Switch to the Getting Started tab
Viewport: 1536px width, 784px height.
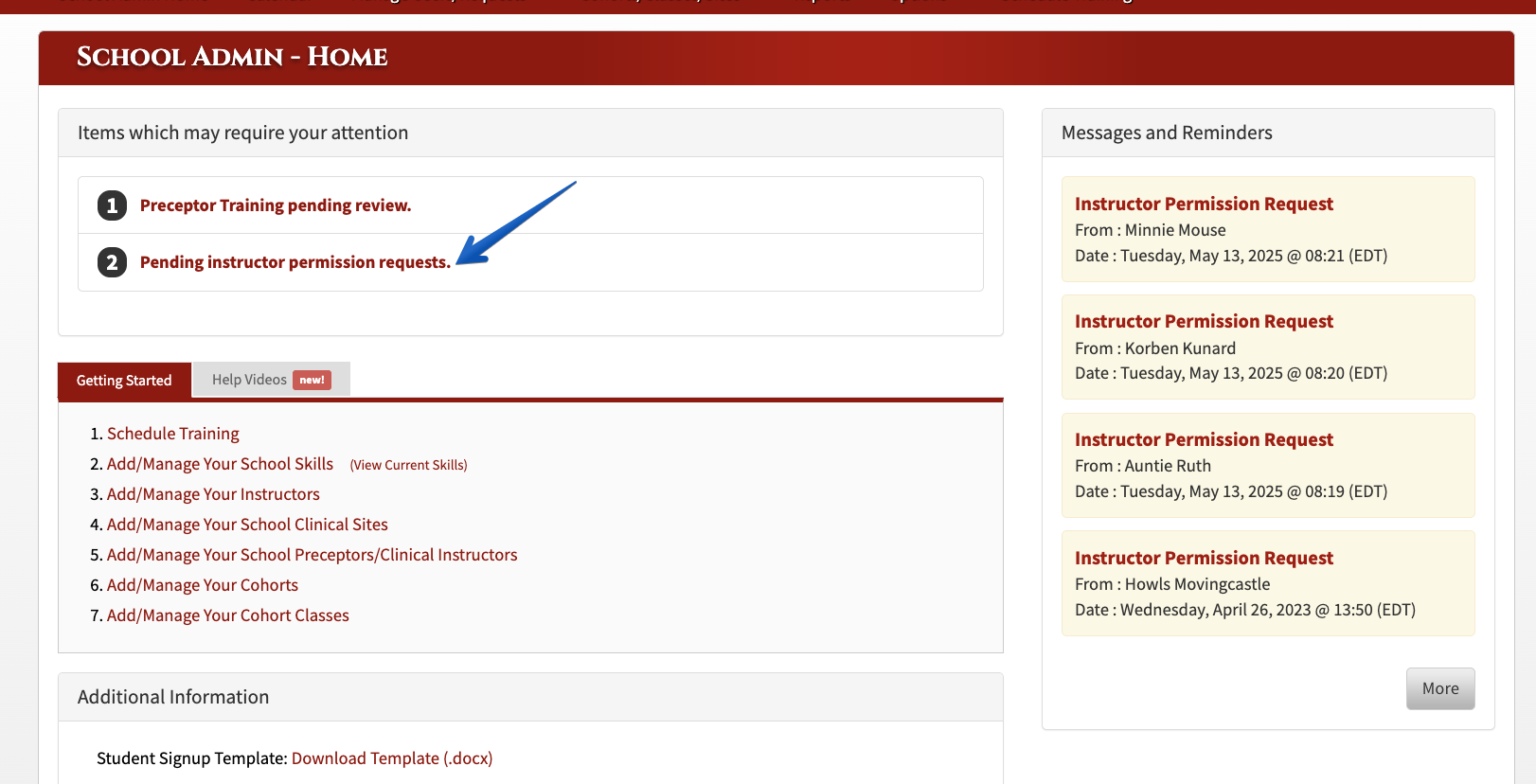click(124, 381)
